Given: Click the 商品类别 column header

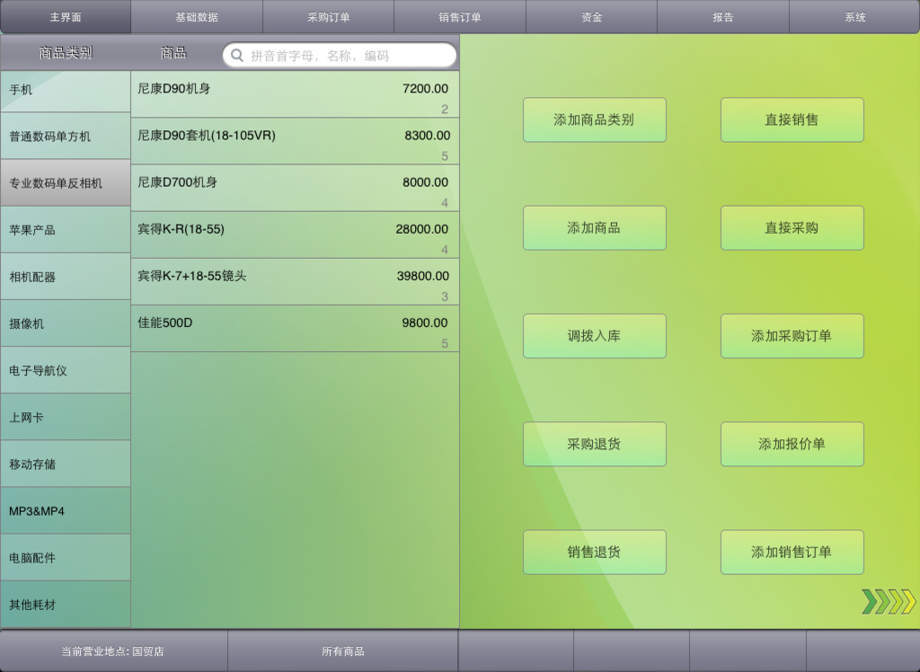Looking at the screenshot, I should (x=66, y=53).
